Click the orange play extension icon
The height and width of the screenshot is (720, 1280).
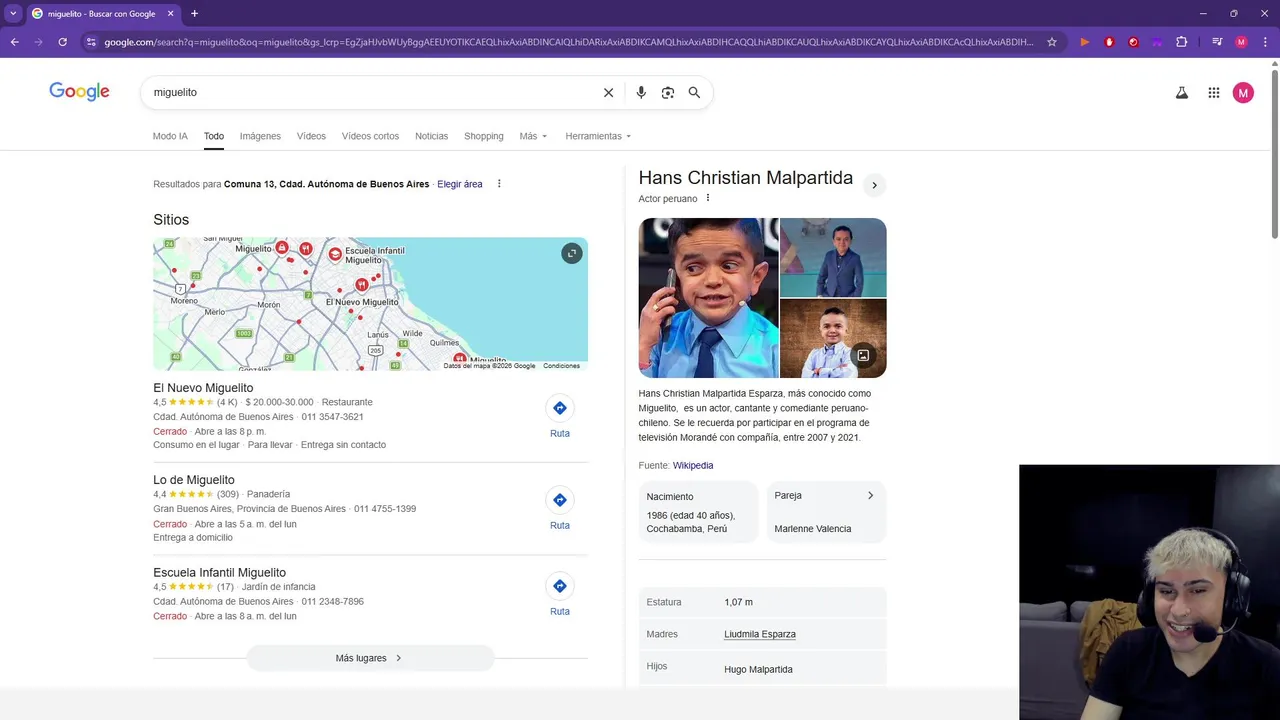(x=1085, y=42)
